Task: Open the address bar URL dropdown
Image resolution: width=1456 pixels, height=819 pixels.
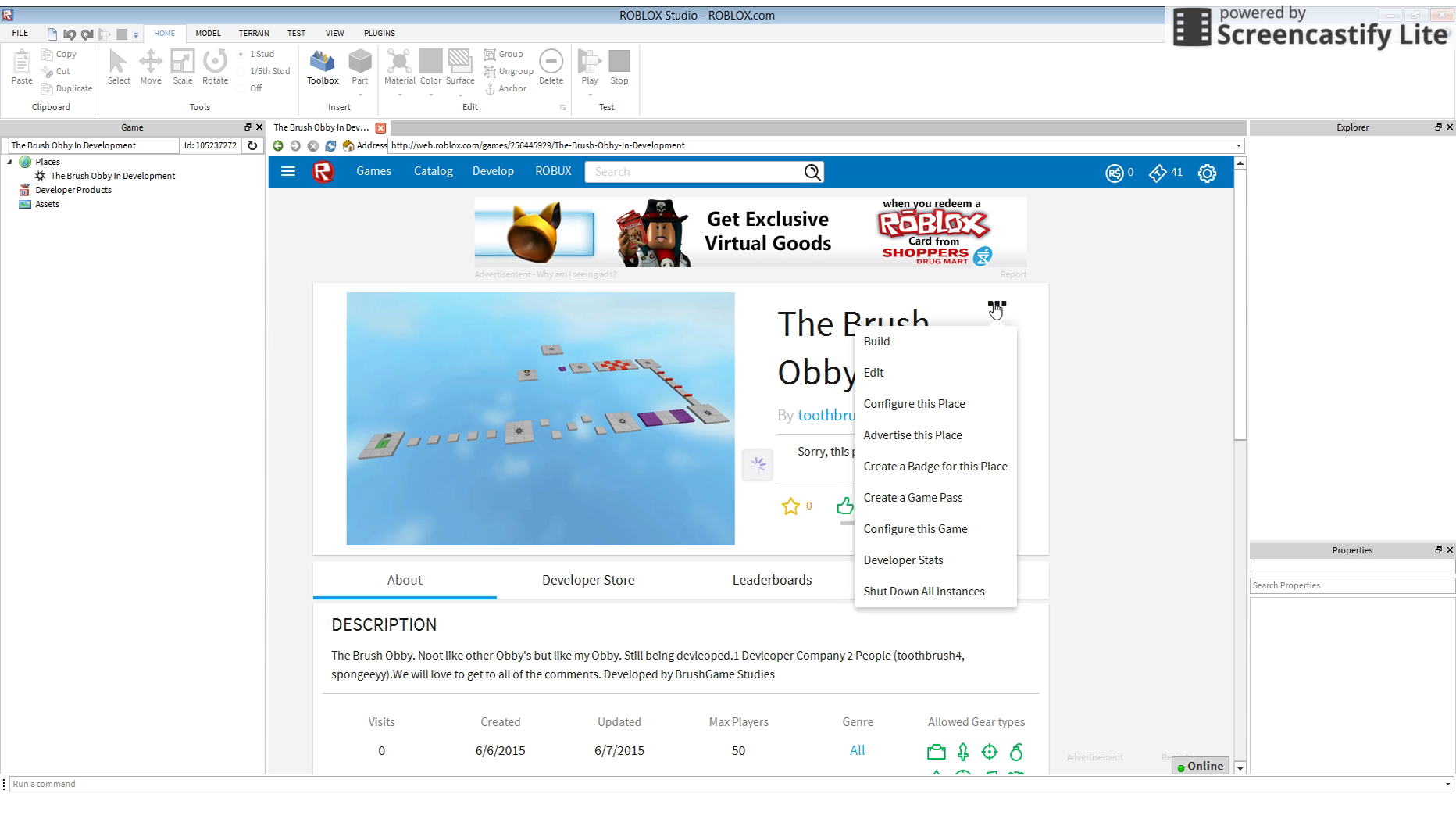Action: coord(1238,146)
